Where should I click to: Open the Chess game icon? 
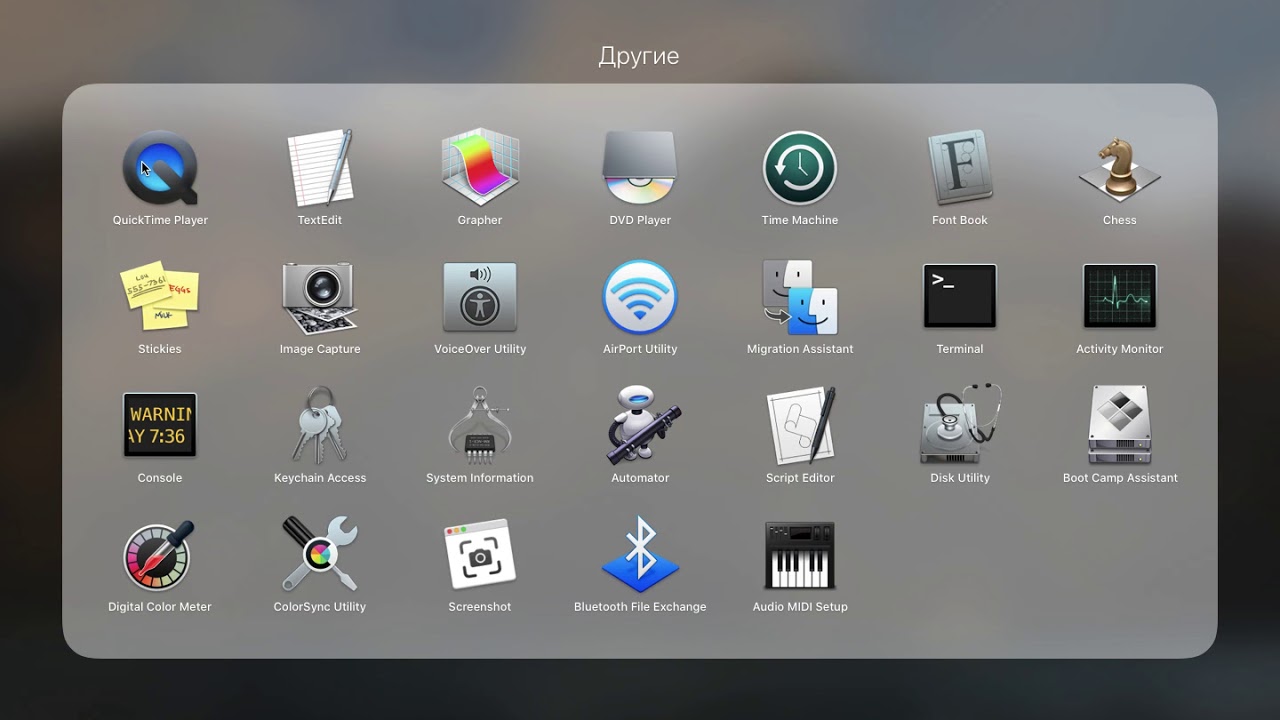[x=1120, y=168]
